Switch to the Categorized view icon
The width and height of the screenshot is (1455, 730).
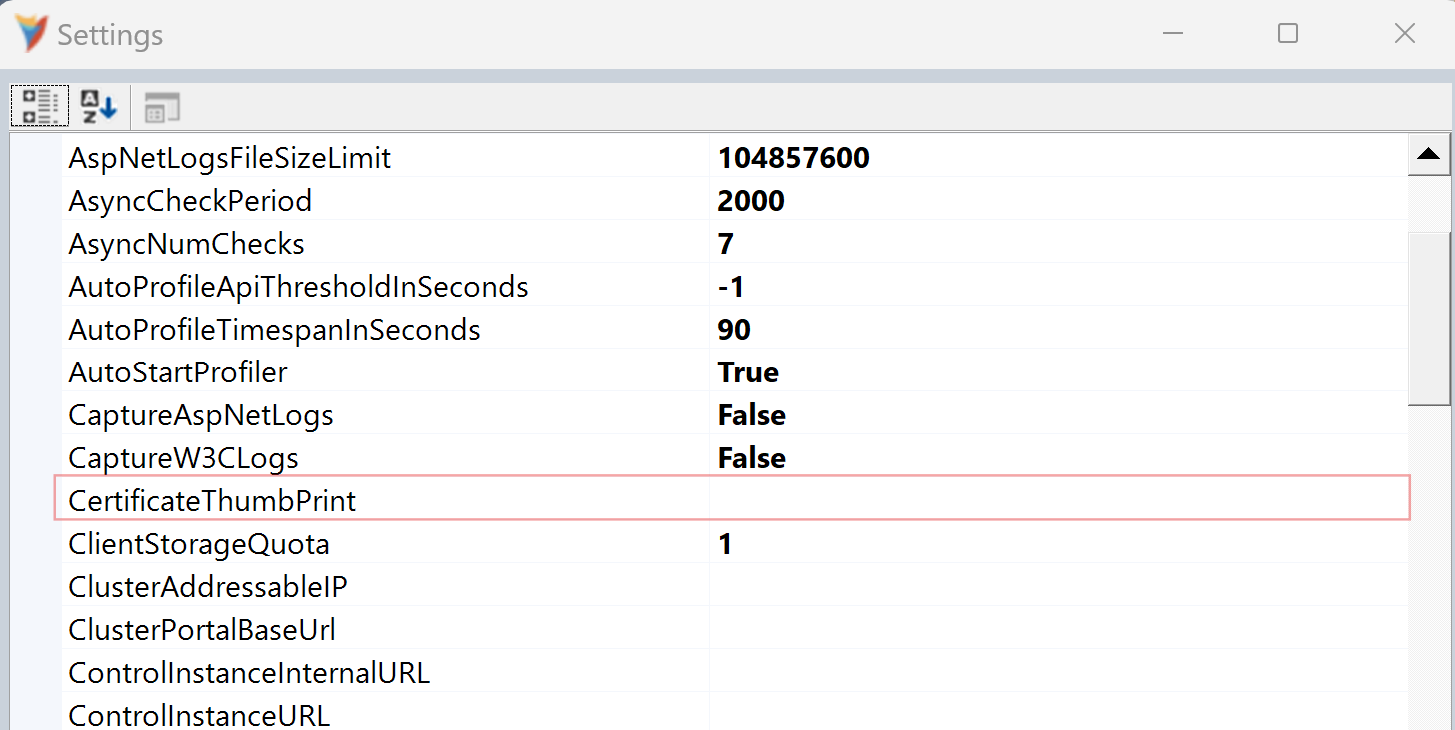tap(40, 106)
